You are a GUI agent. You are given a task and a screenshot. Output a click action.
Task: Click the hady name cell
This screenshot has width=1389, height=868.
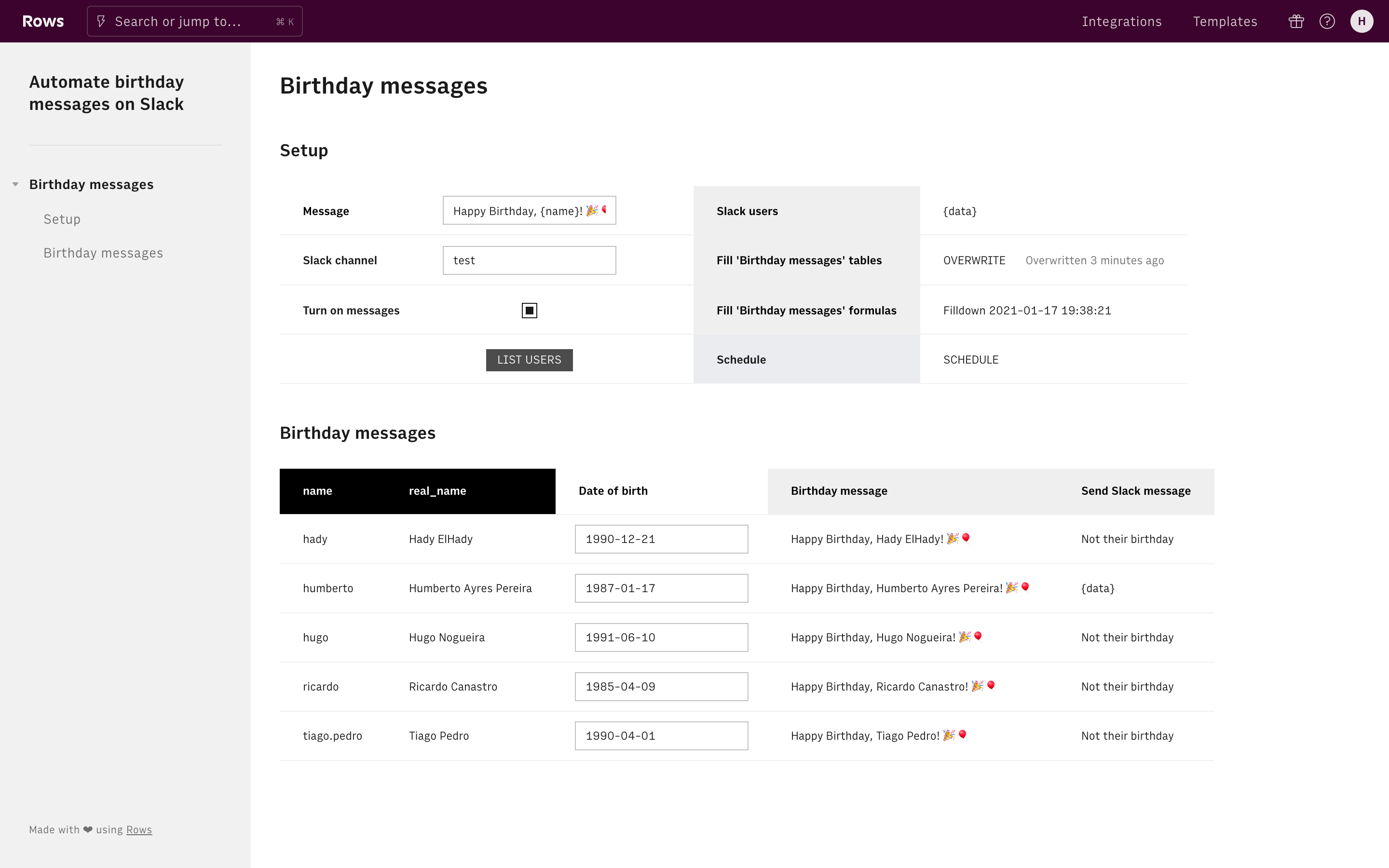click(315, 539)
